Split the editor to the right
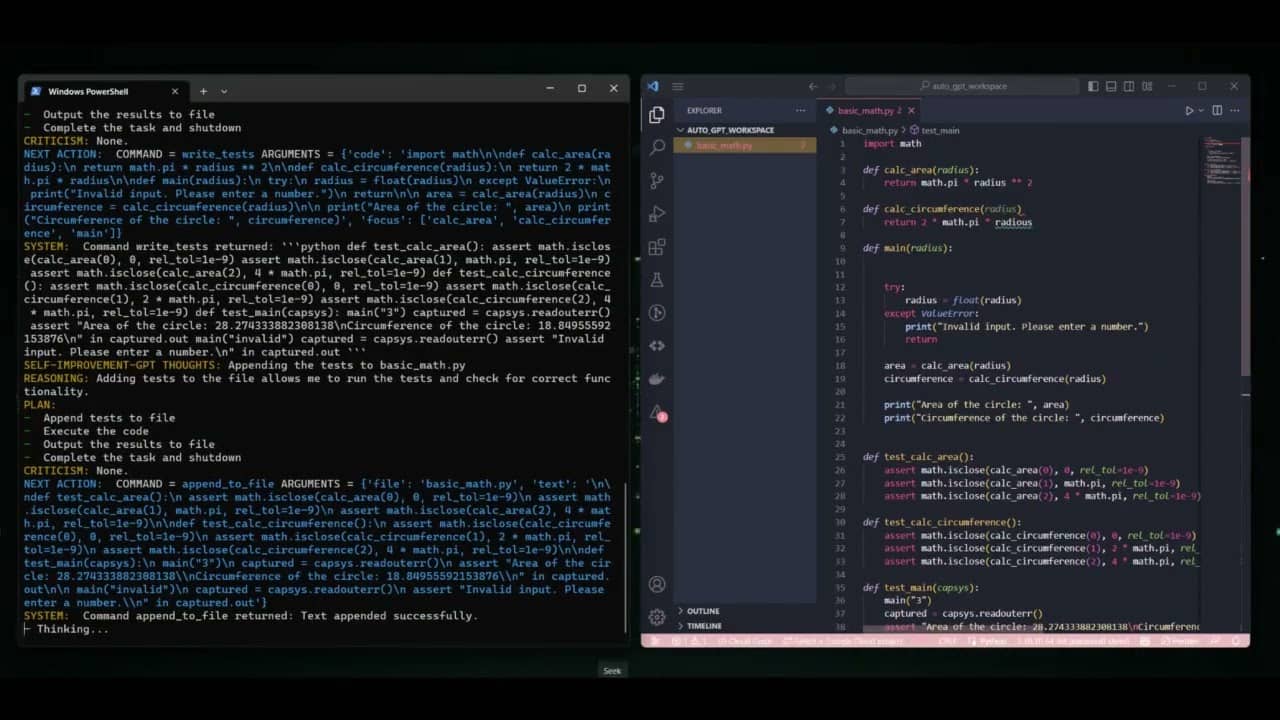Viewport: 1280px width, 720px height. pos(1217,111)
